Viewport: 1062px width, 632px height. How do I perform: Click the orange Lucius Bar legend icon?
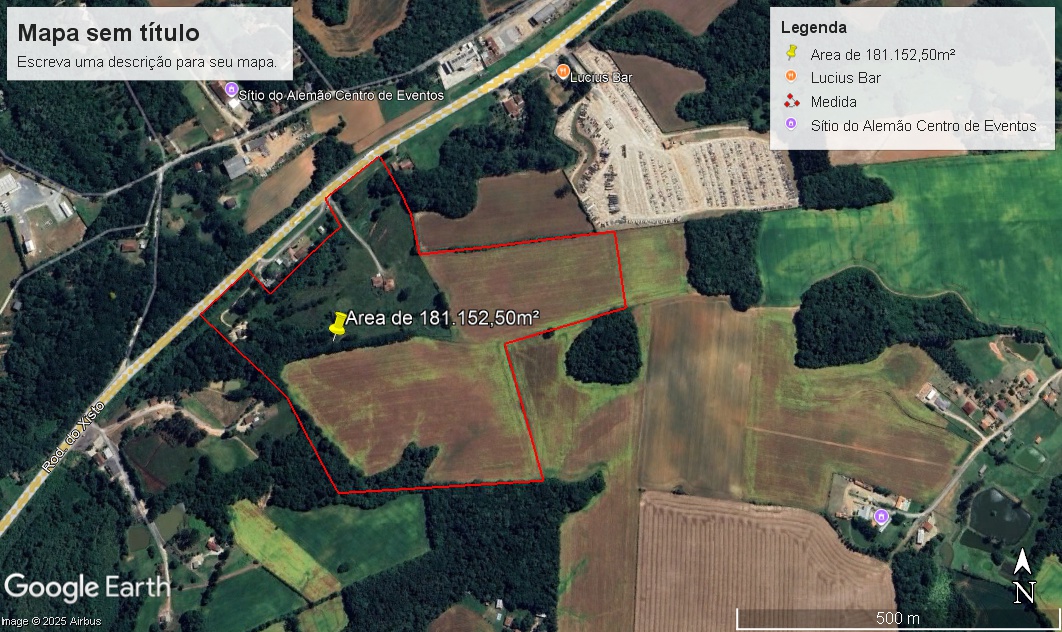790,77
